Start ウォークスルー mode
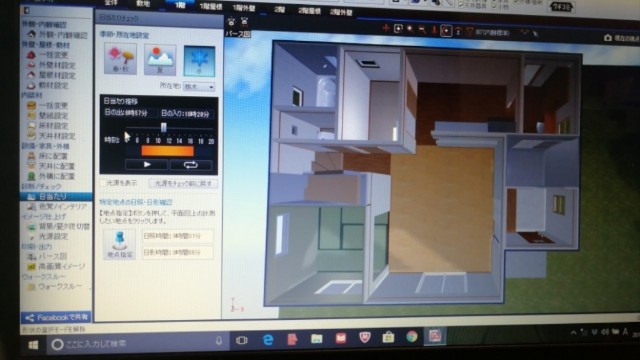640x360 pixels. pos(55,287)
